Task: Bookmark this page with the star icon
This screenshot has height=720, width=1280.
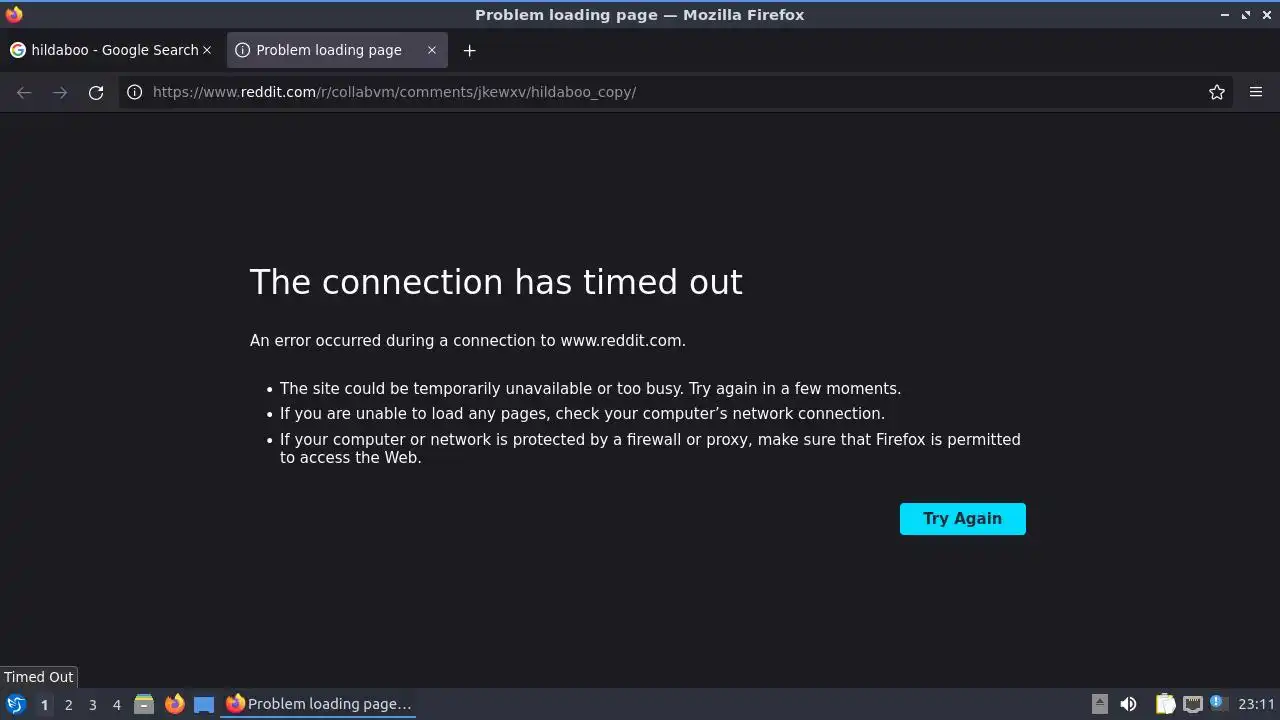Action: [x=1217, y=92]
